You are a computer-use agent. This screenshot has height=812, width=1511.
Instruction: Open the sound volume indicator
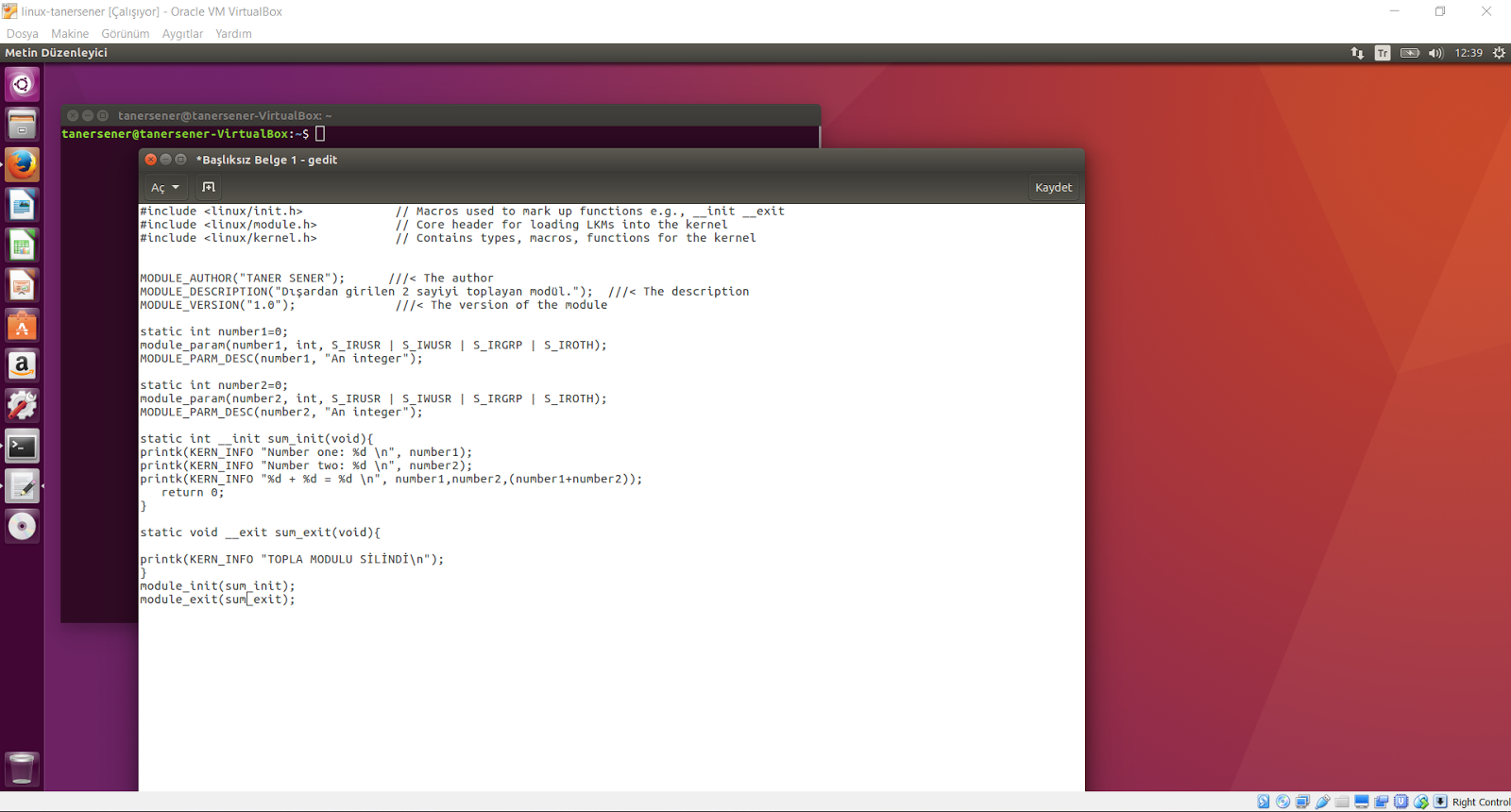pos(1435,53)
